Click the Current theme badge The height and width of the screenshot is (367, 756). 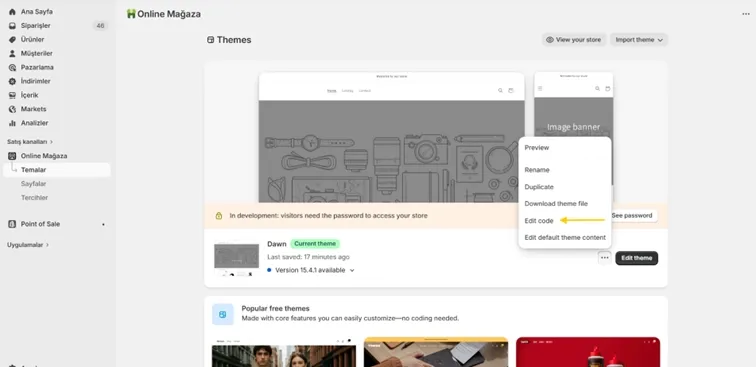tap(315, 244)
